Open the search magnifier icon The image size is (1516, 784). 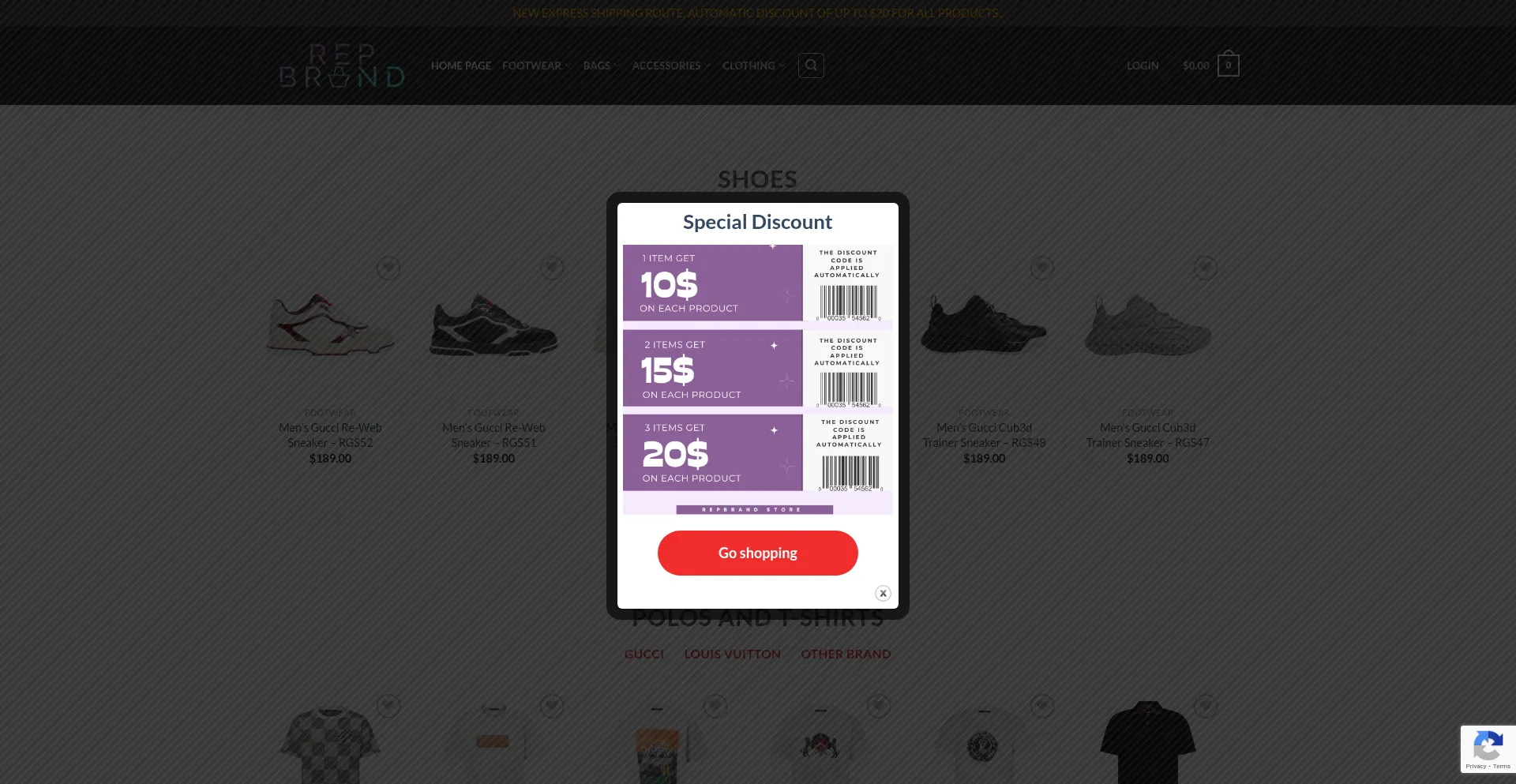[x=811, y=66]
